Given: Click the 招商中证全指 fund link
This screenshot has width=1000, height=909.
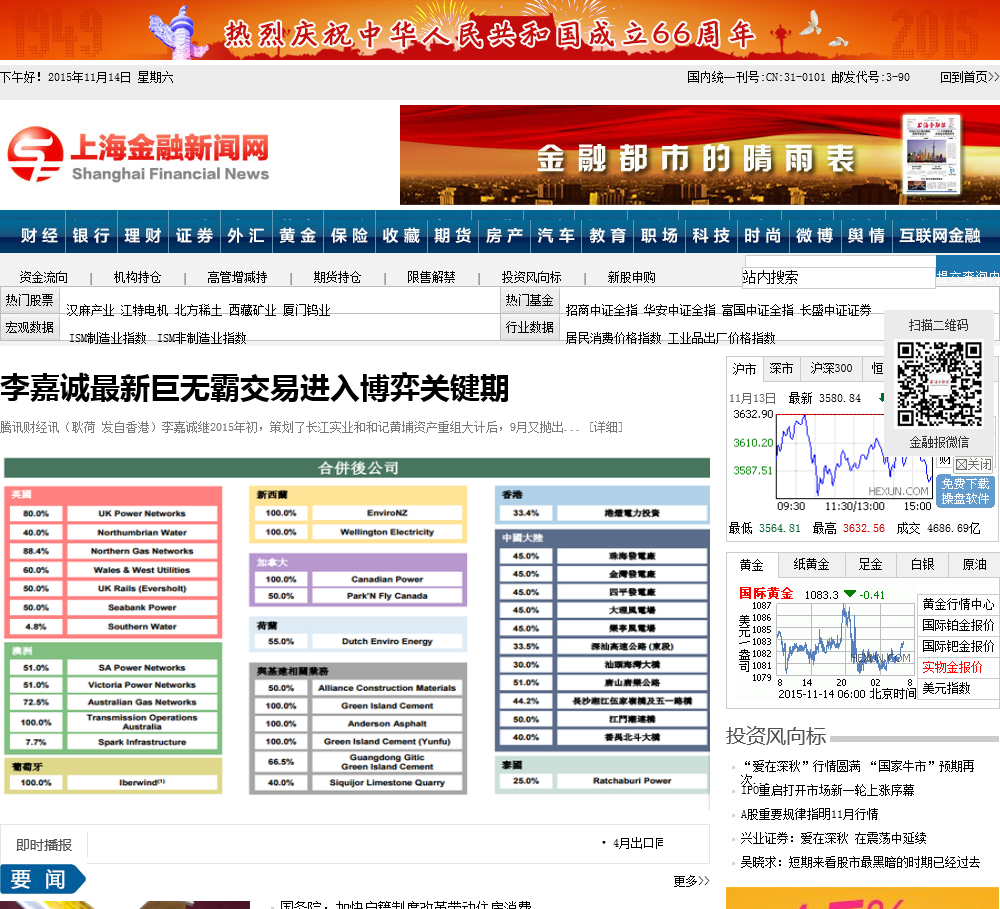Looking at the screenshot, I should 601,310.
